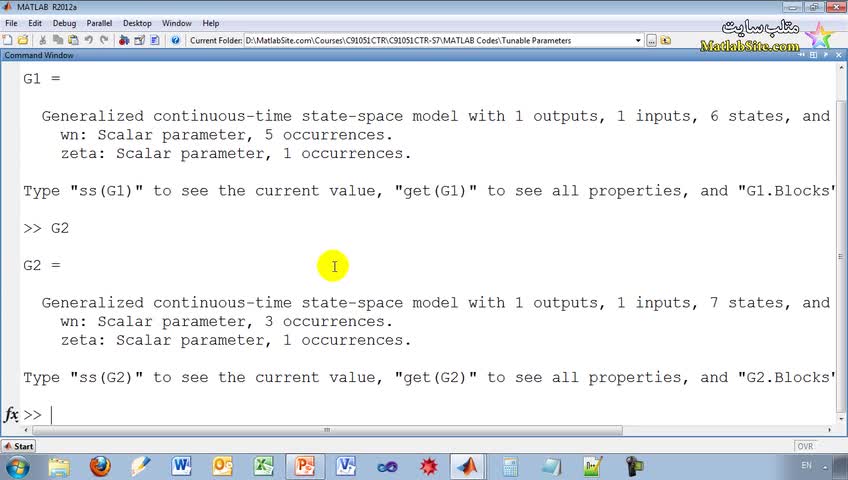Click the EN language indicator
The width and height of the screenshot is (848, 480).
click(806, 465)
